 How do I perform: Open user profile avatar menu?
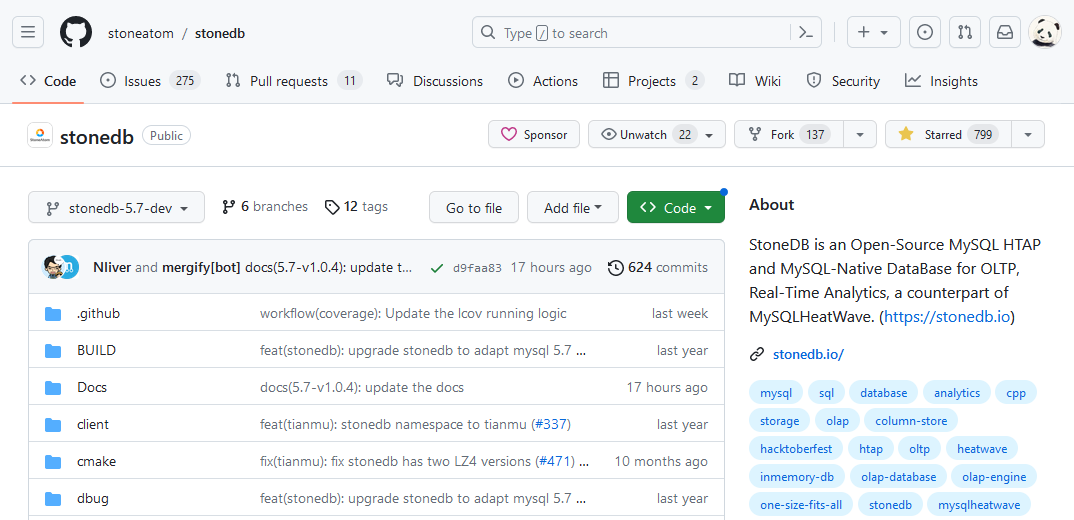[1045, 32]
